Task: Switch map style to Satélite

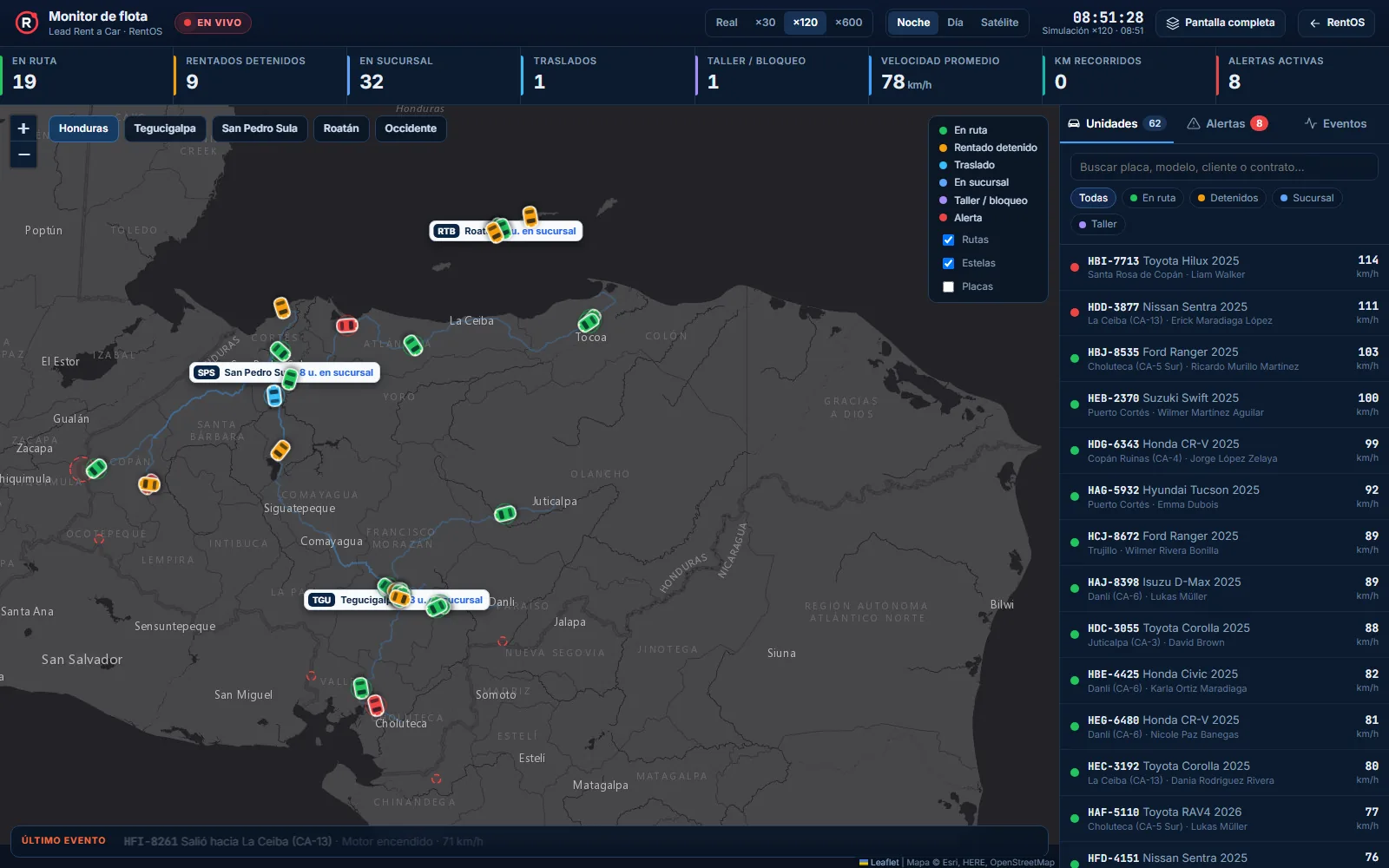Action: [999, 23]
